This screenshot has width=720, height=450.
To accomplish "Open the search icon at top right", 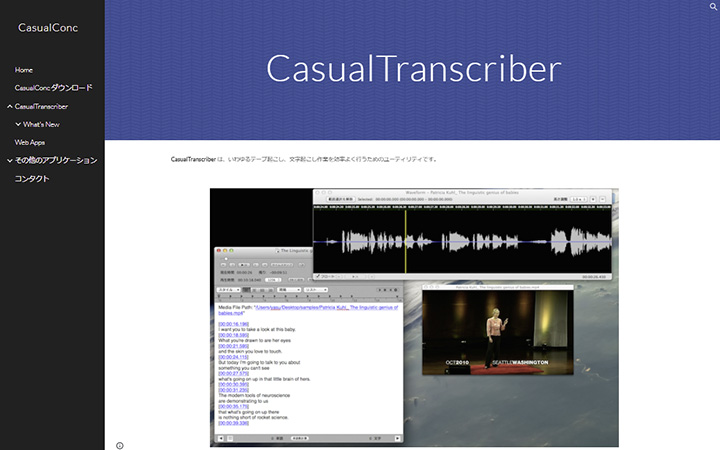I will [713, 6].
